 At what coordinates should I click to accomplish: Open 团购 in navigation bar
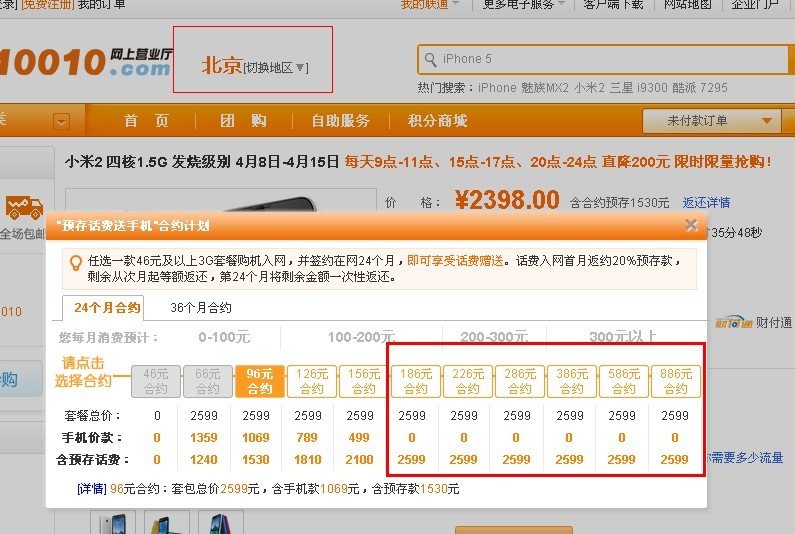pyautogui.click(x=243, y=121)
